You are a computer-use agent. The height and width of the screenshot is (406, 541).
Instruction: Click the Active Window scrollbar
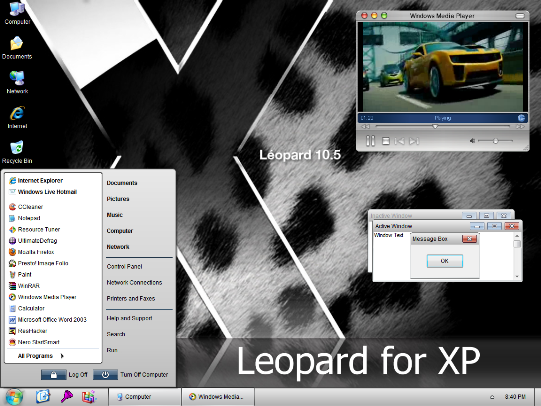pyautogui.click(x=517, y=255)
